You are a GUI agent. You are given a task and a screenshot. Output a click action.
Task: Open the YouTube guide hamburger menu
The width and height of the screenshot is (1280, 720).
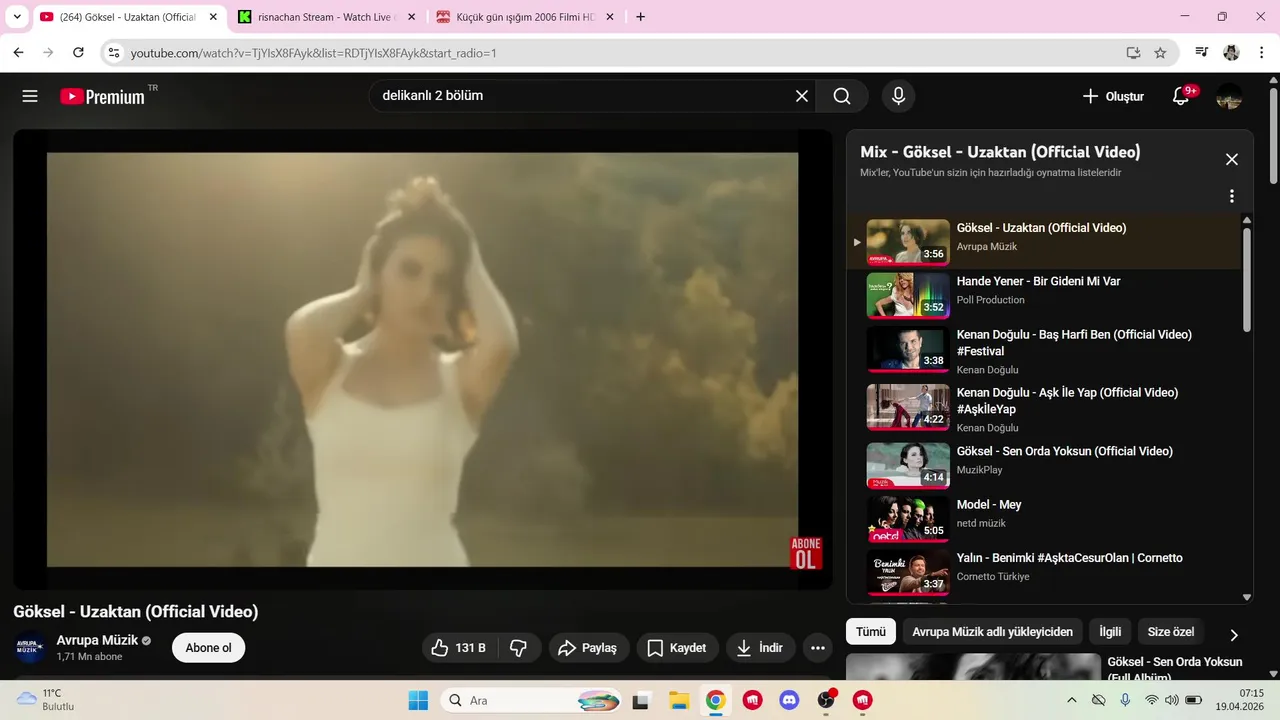point(30,96)
